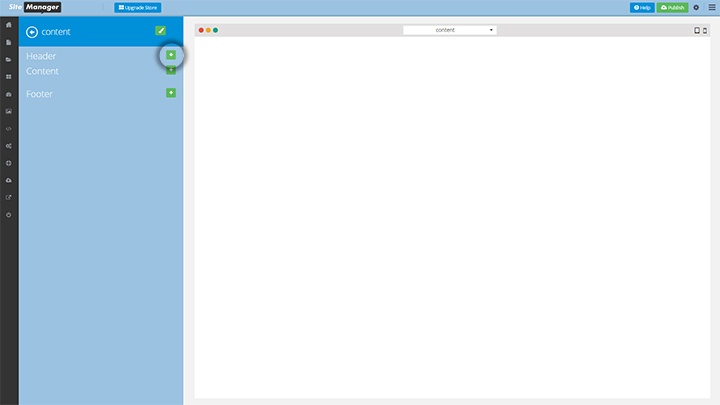The height and width of the screenshot is (405, 720).
Task: Open the content page dropdown
Action: [450, 30]
